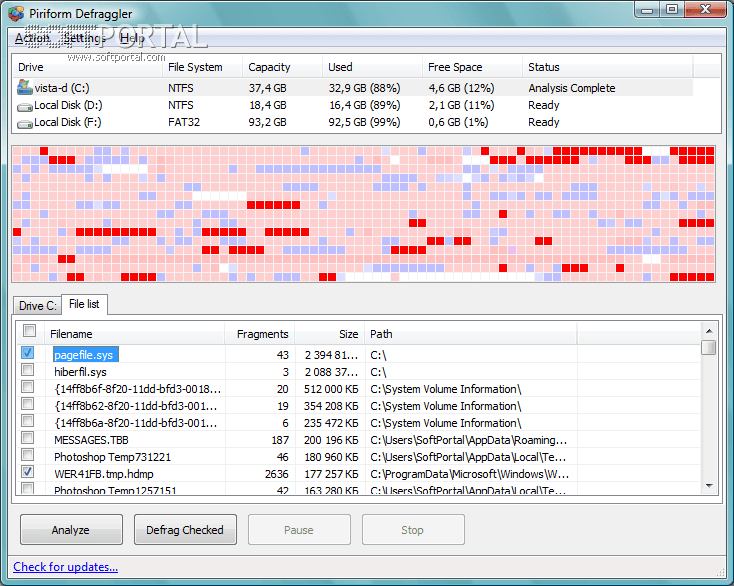Click the 37,4 GB capacity cell

click(267, 88)
